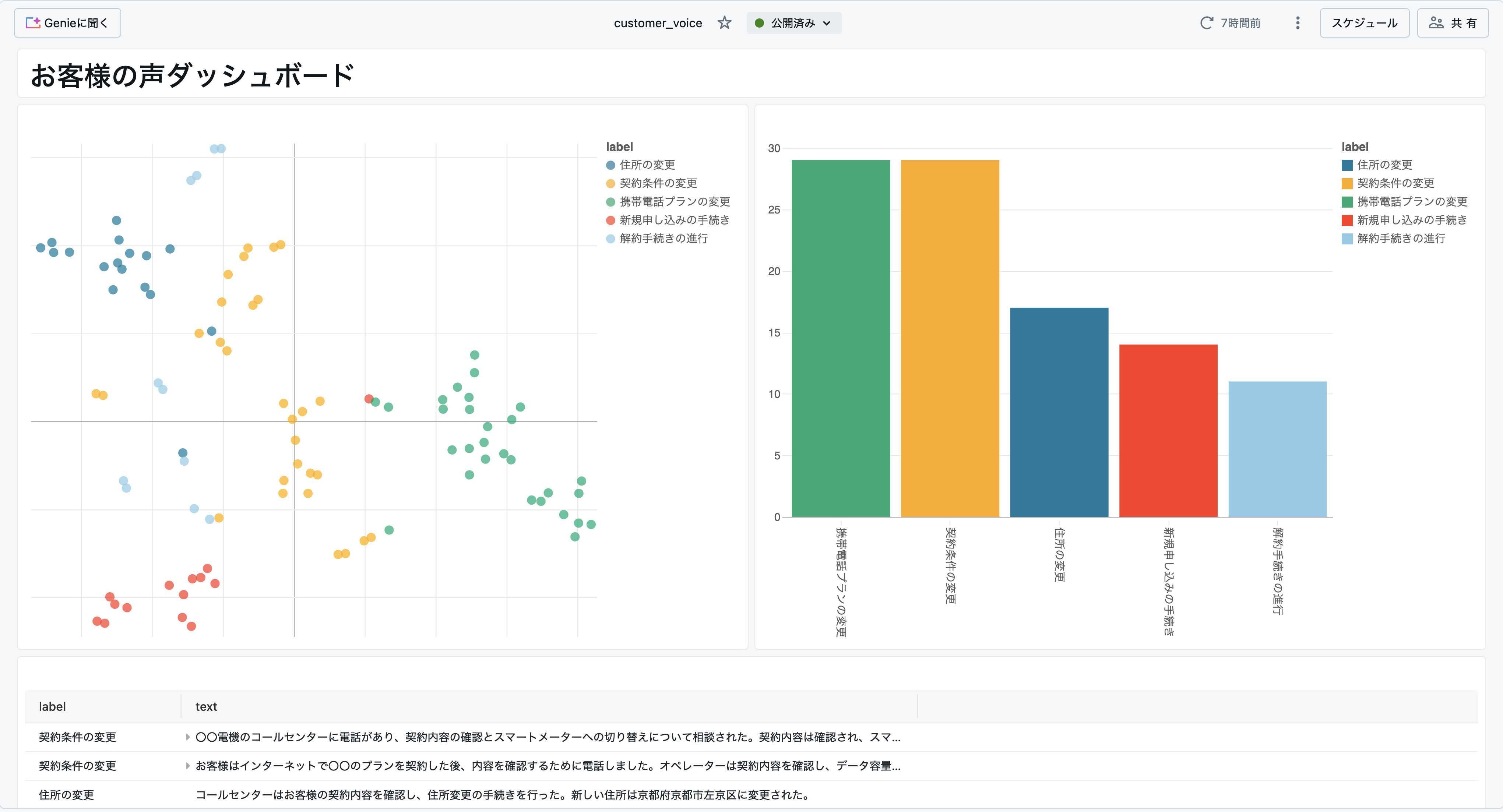The image size is (1503, 812).
Task: Click the 契約条件の変更 scatter legend circle
Action: tap(610, 184)
